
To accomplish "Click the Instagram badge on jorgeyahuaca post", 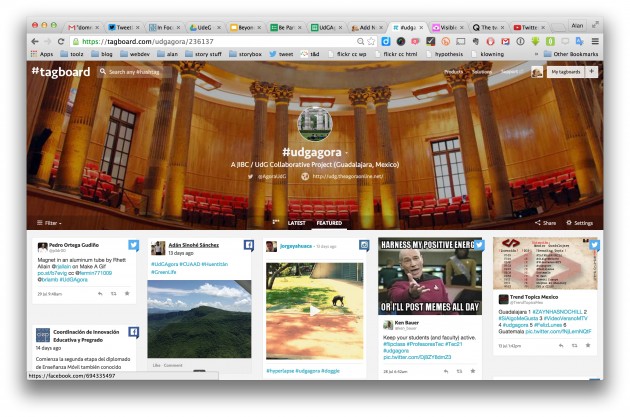I will pos(364,245).
